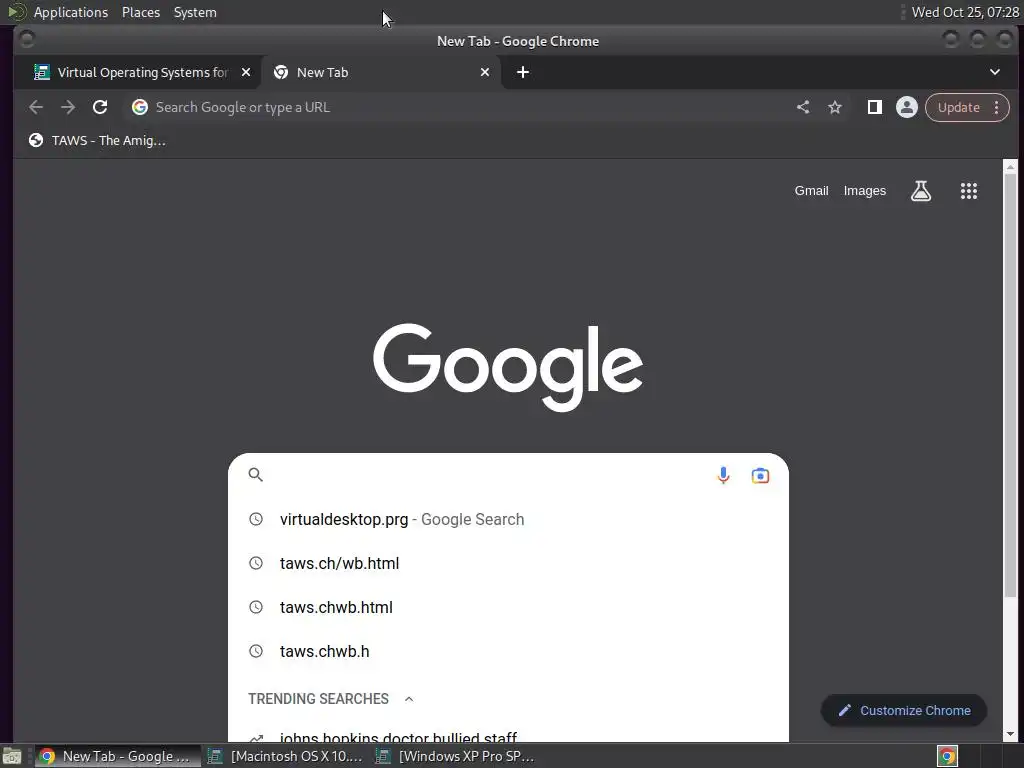Click the history clock beside taws.ch/wb.html
This screenshot has width=1024, height=768.
[x=256, y=563]
